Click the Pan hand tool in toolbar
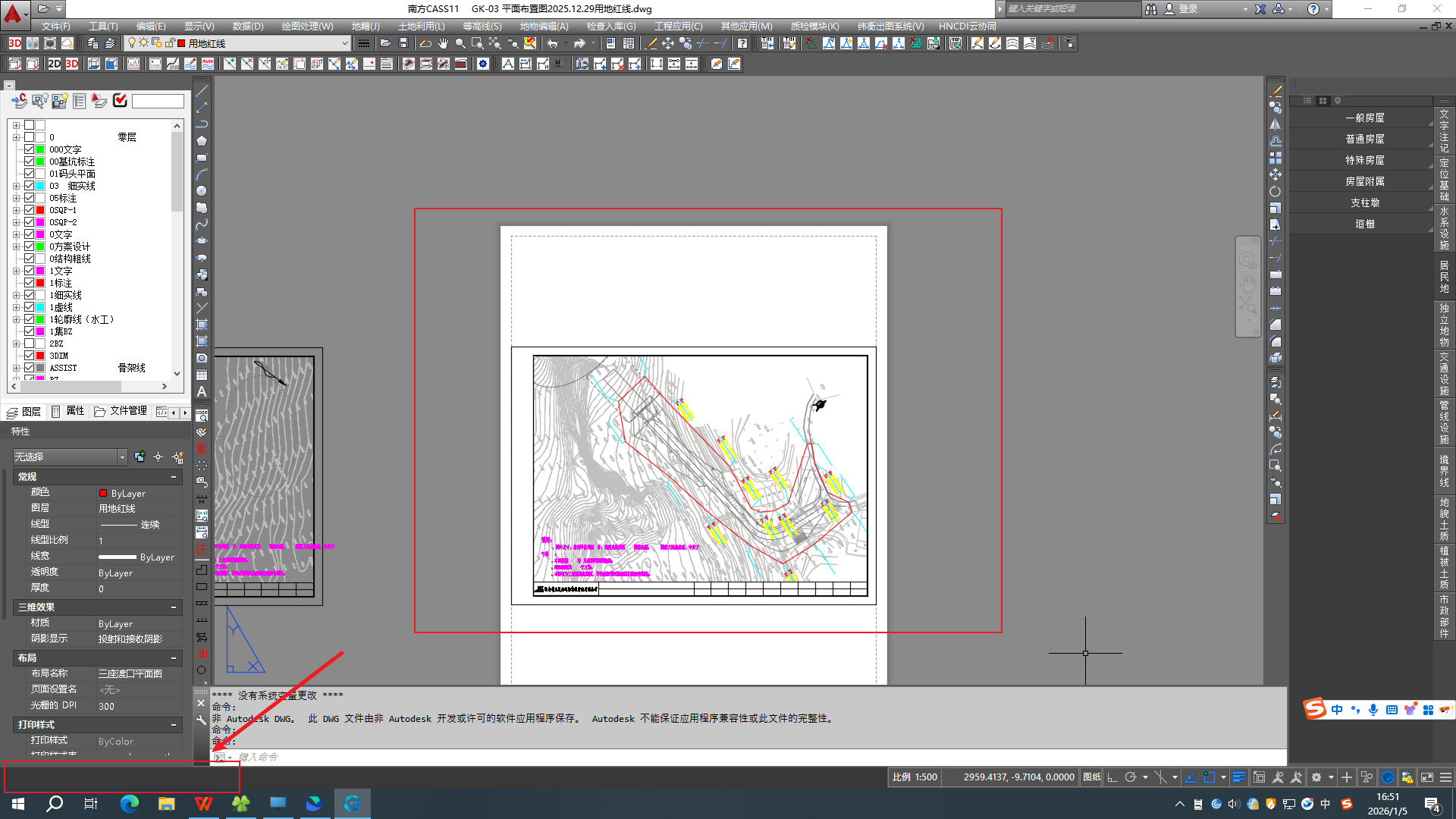 click(x=443, y=43)
